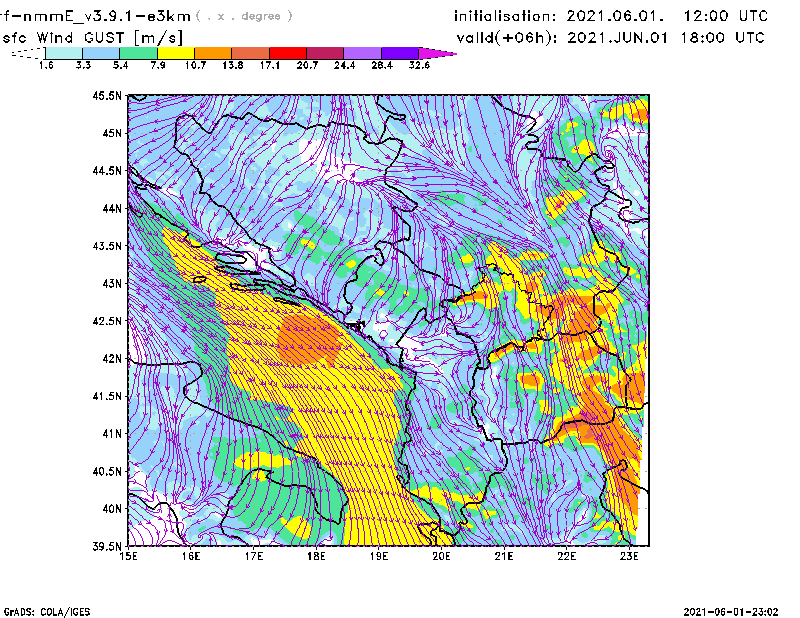Image resolution: width=800 pixels, height=618 pixels.
Task: Click the lavender 24.4–28.4 legend swatch
Action: pyautogui.click(x=363, y=53)
